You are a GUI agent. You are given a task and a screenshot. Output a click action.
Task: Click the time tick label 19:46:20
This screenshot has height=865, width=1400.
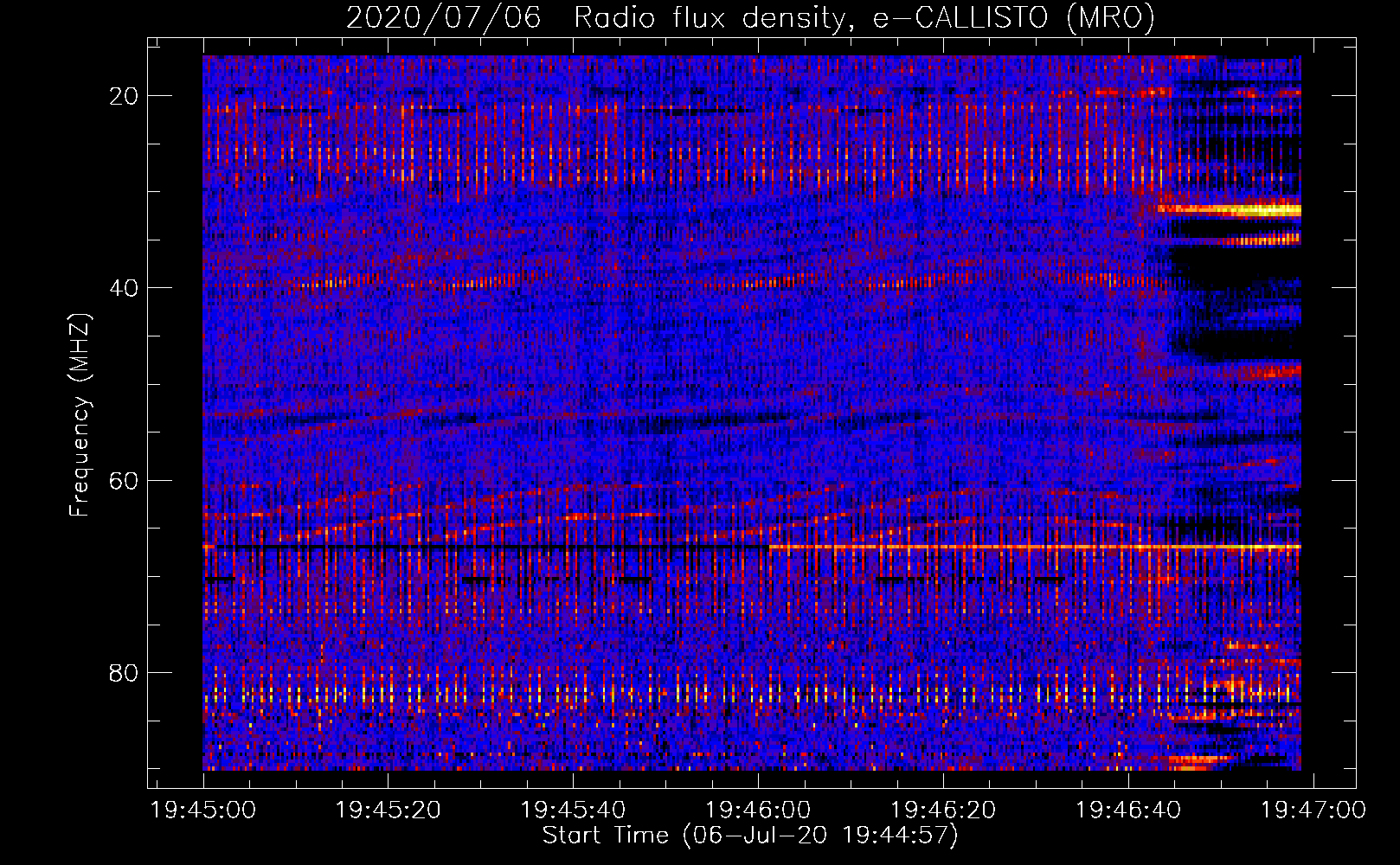tap(944, 811)
